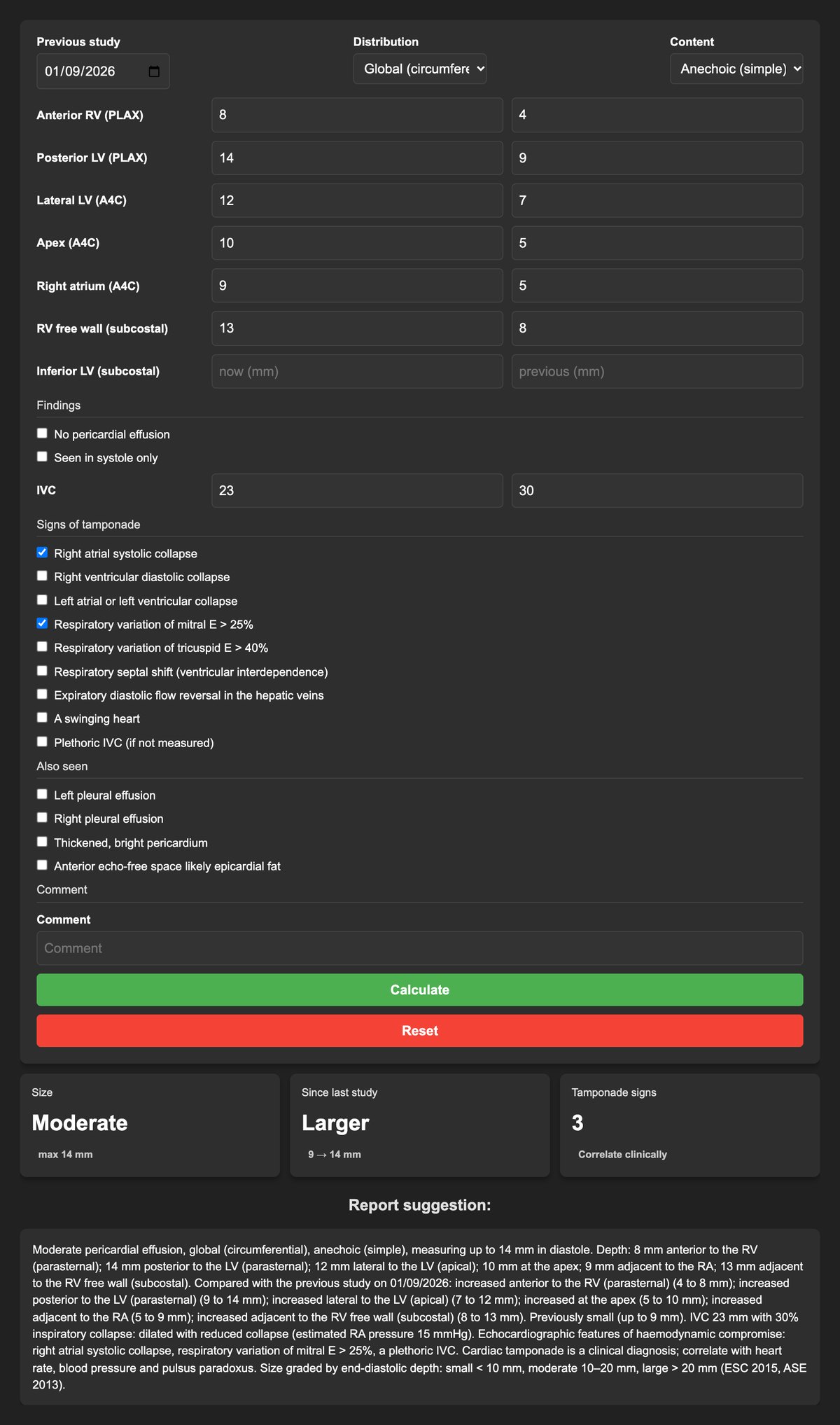The image size is (840, 1425).
Task: Click the green Calculate button
Action: (420, 989)
